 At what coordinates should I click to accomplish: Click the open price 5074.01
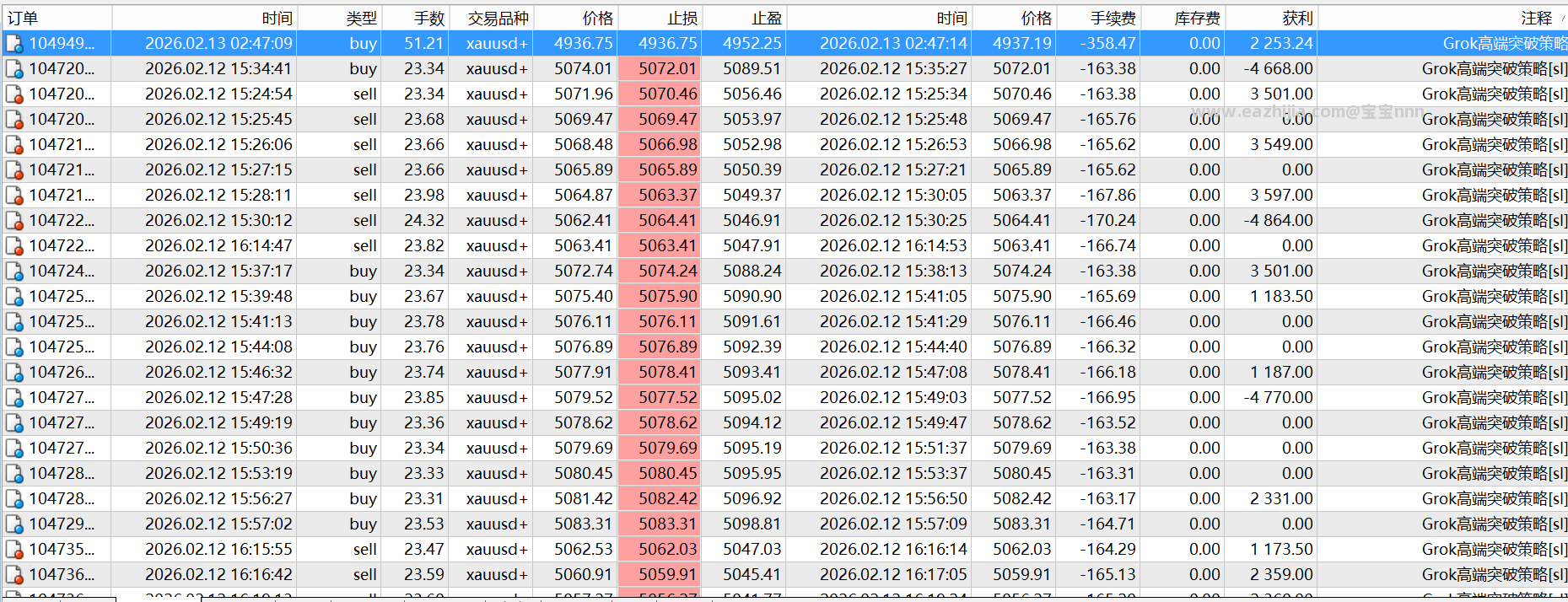coord(584,68)
